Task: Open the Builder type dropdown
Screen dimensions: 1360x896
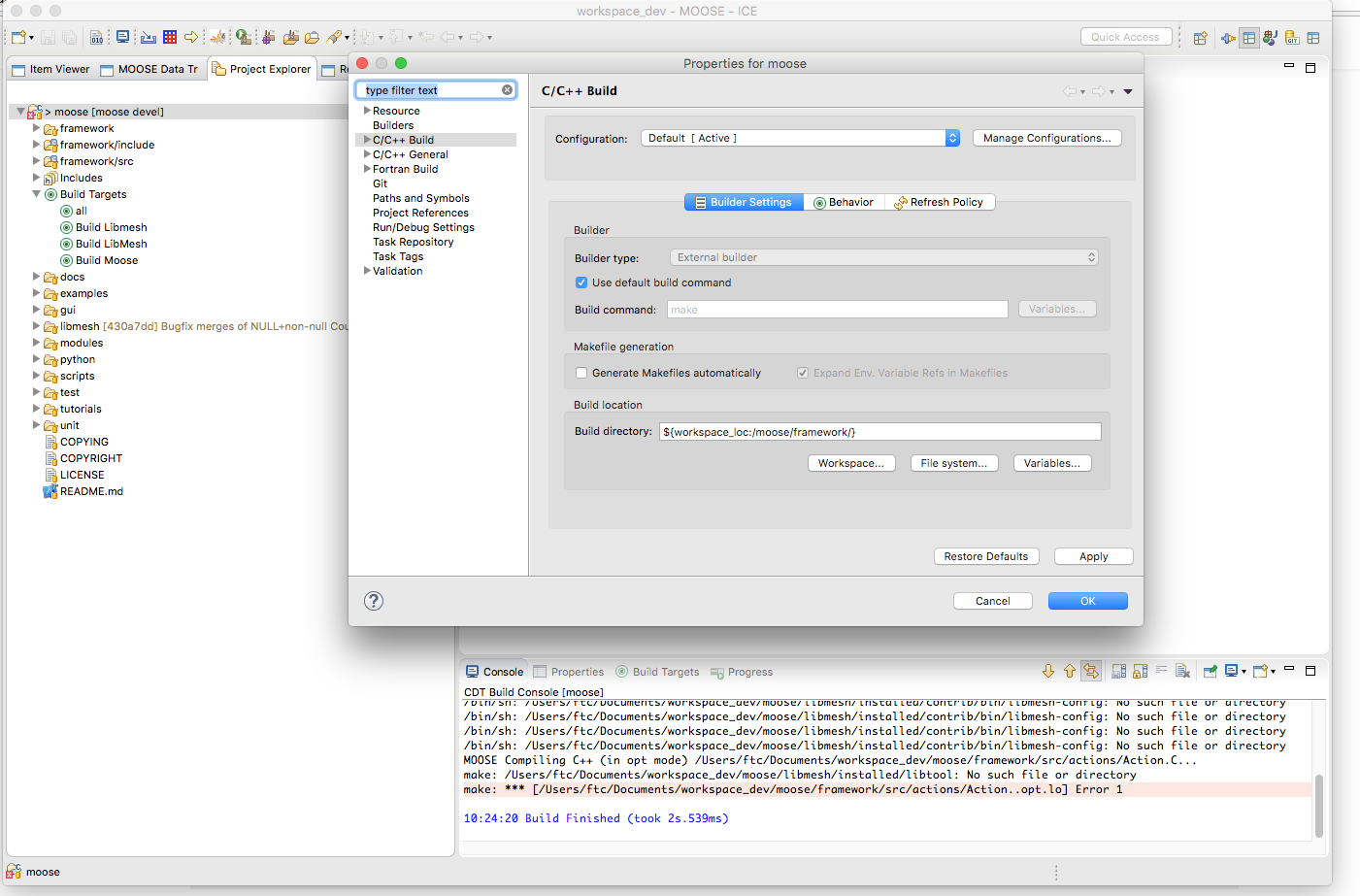Action: (884, 257)
